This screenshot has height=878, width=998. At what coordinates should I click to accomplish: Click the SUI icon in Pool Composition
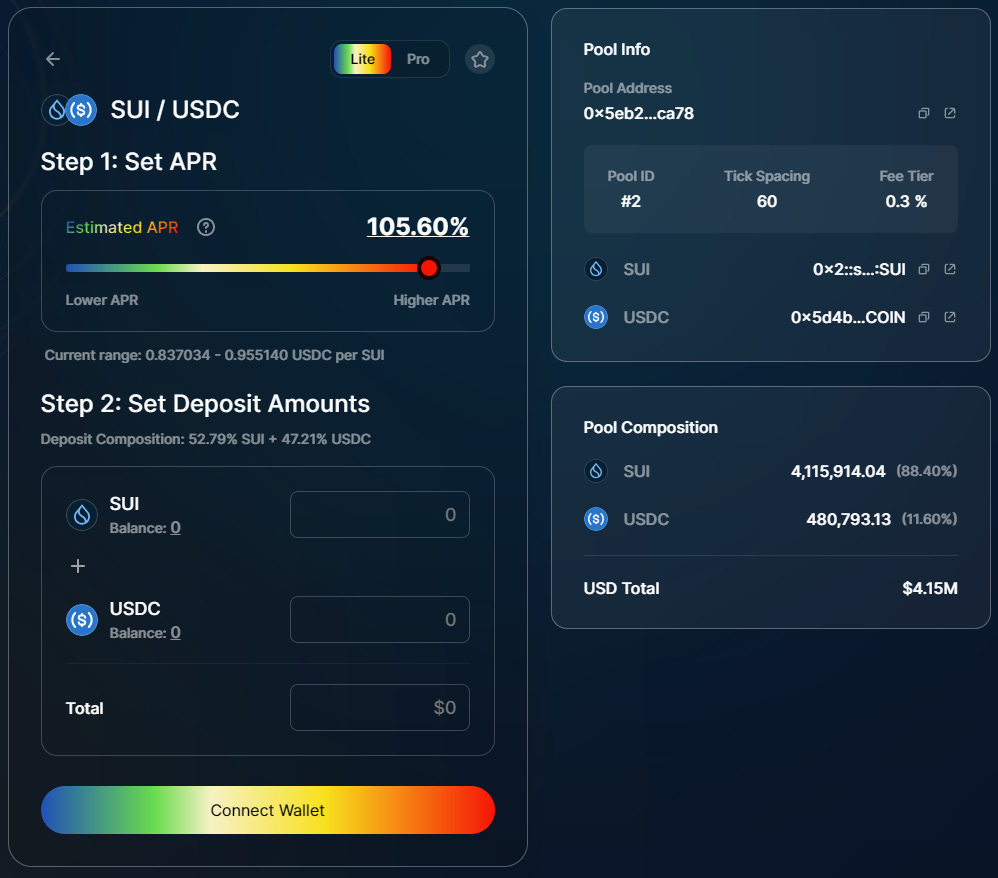point(596,471)
